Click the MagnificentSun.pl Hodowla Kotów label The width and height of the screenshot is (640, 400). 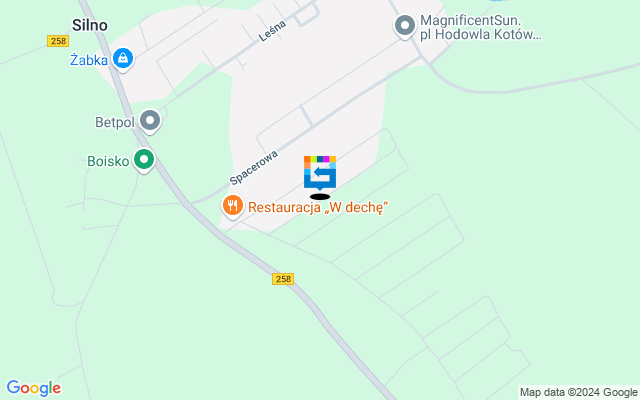pyautogui.click(x=481, y=27)
